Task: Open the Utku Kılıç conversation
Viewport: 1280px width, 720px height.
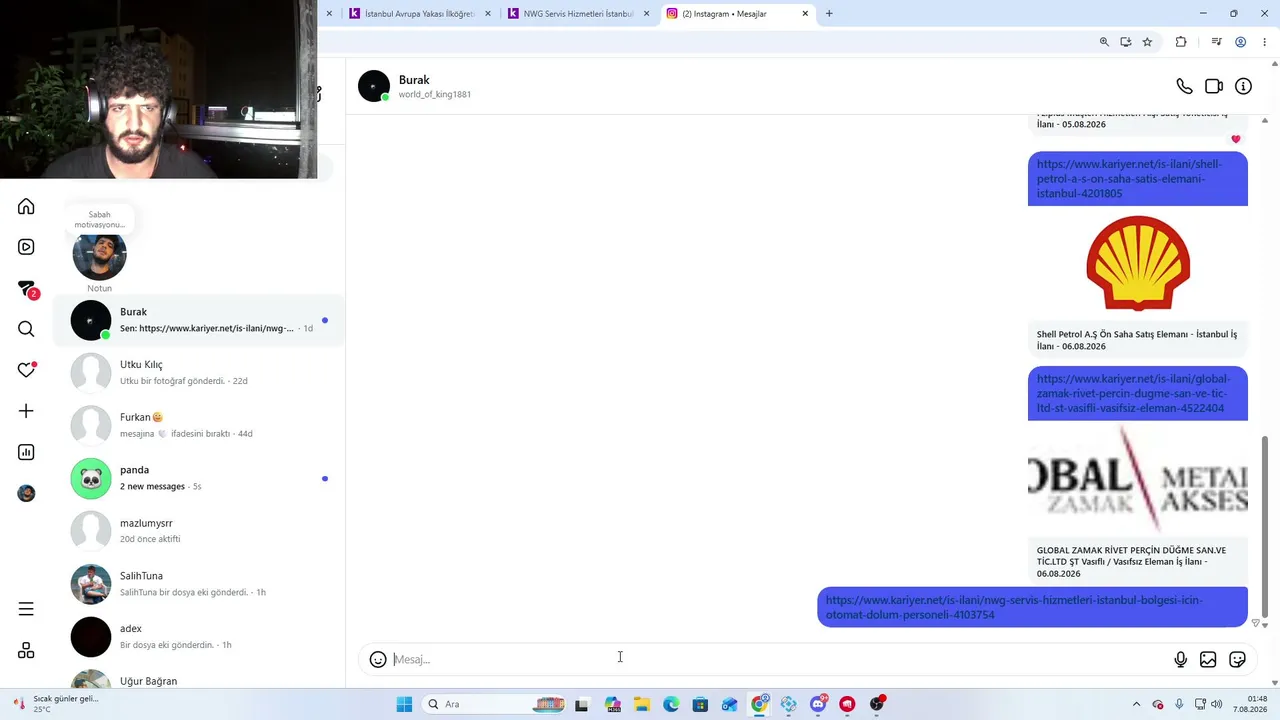Action: pyautogui.click(x=199, y=372)
